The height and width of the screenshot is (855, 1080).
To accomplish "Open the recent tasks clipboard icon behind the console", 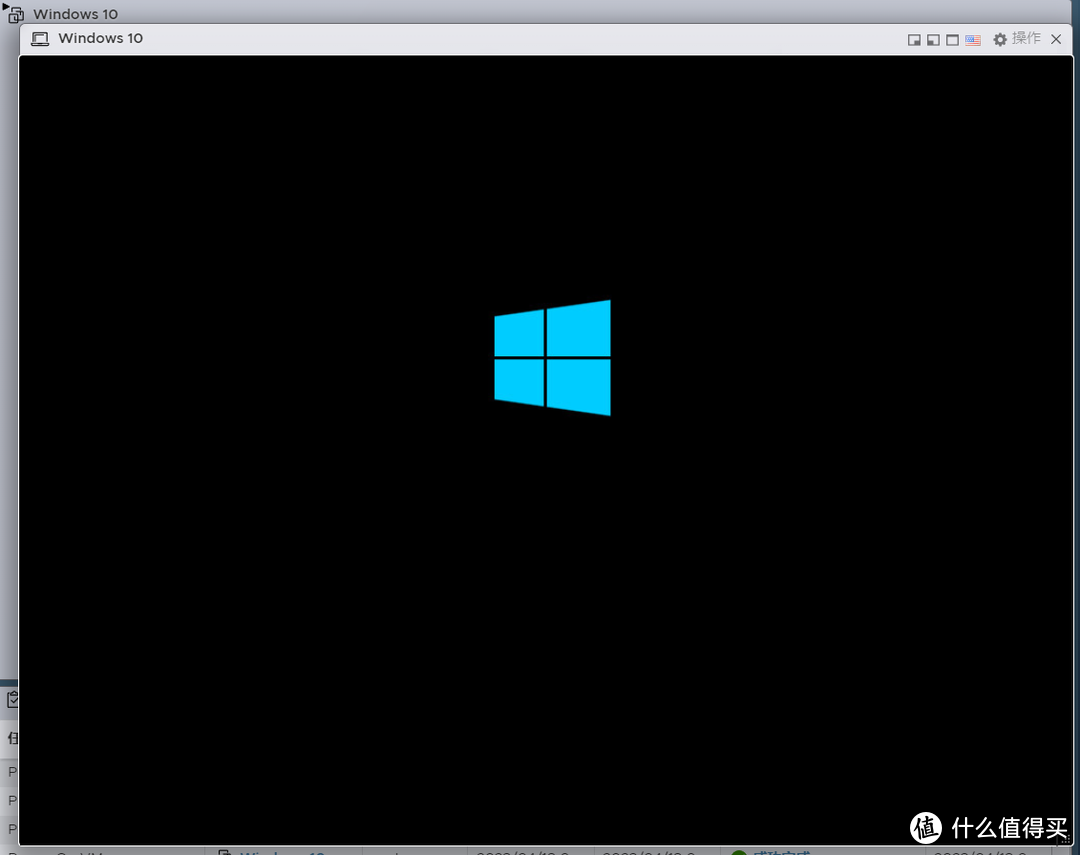I will [12, 700].
